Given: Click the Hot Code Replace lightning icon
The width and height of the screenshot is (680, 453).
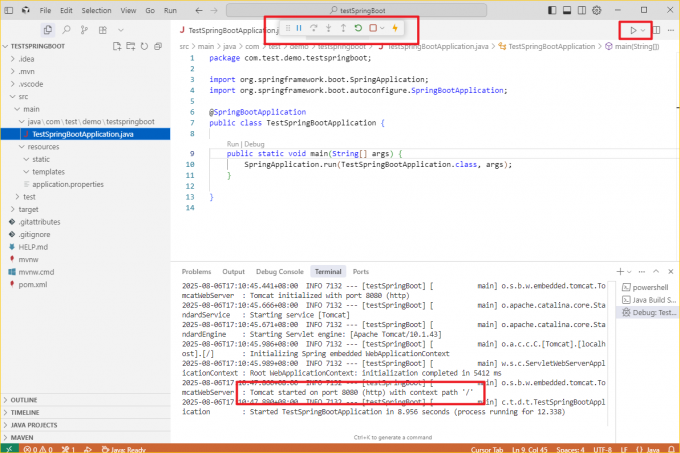Looking at the screenshot, I should 395,28.
